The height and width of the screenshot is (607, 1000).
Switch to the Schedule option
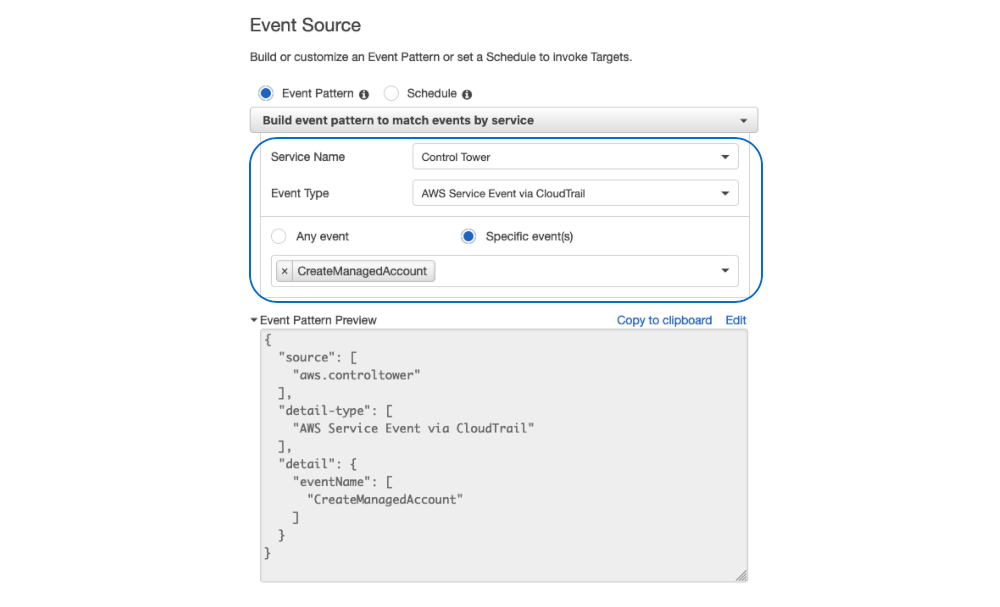click(x=391, y=93)
